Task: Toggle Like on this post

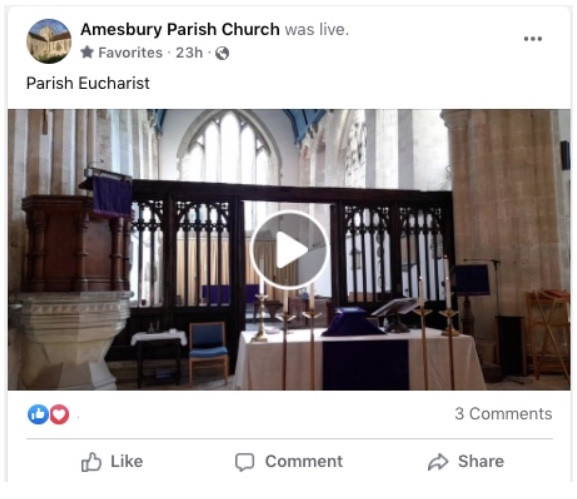Action: tap(112, 461)
